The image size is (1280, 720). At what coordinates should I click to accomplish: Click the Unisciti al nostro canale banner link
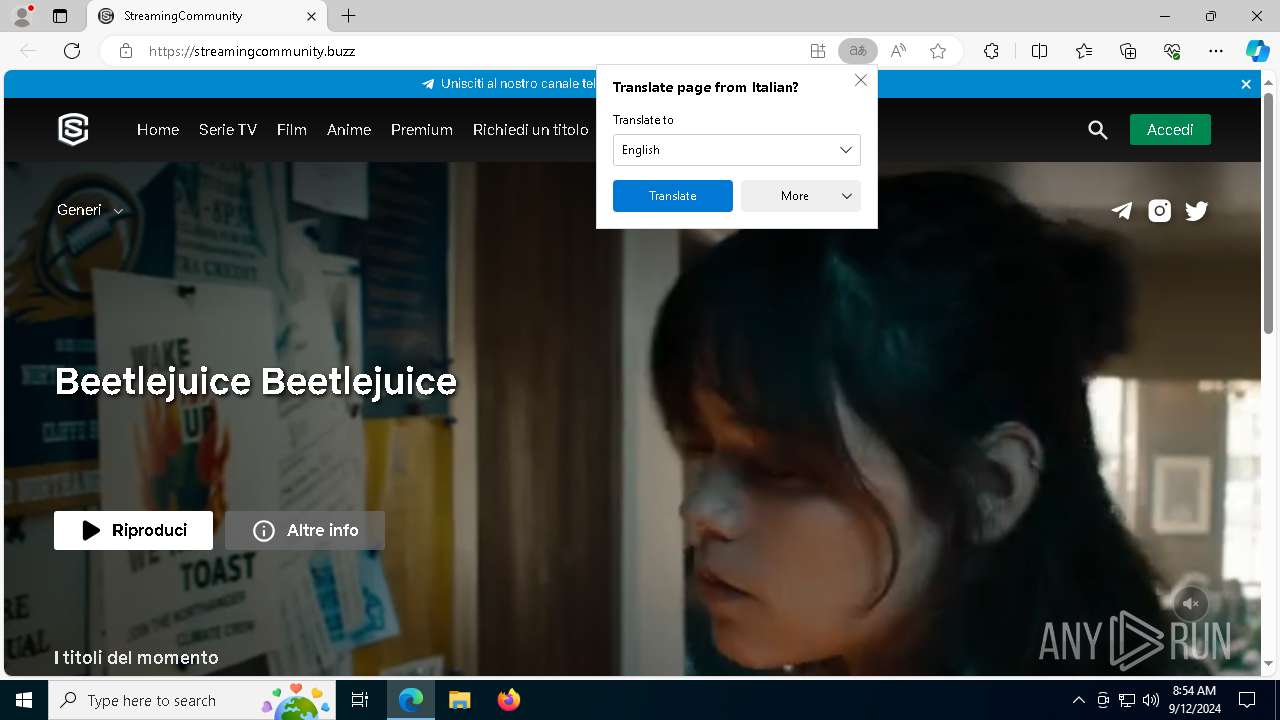[x=518, y=84]
